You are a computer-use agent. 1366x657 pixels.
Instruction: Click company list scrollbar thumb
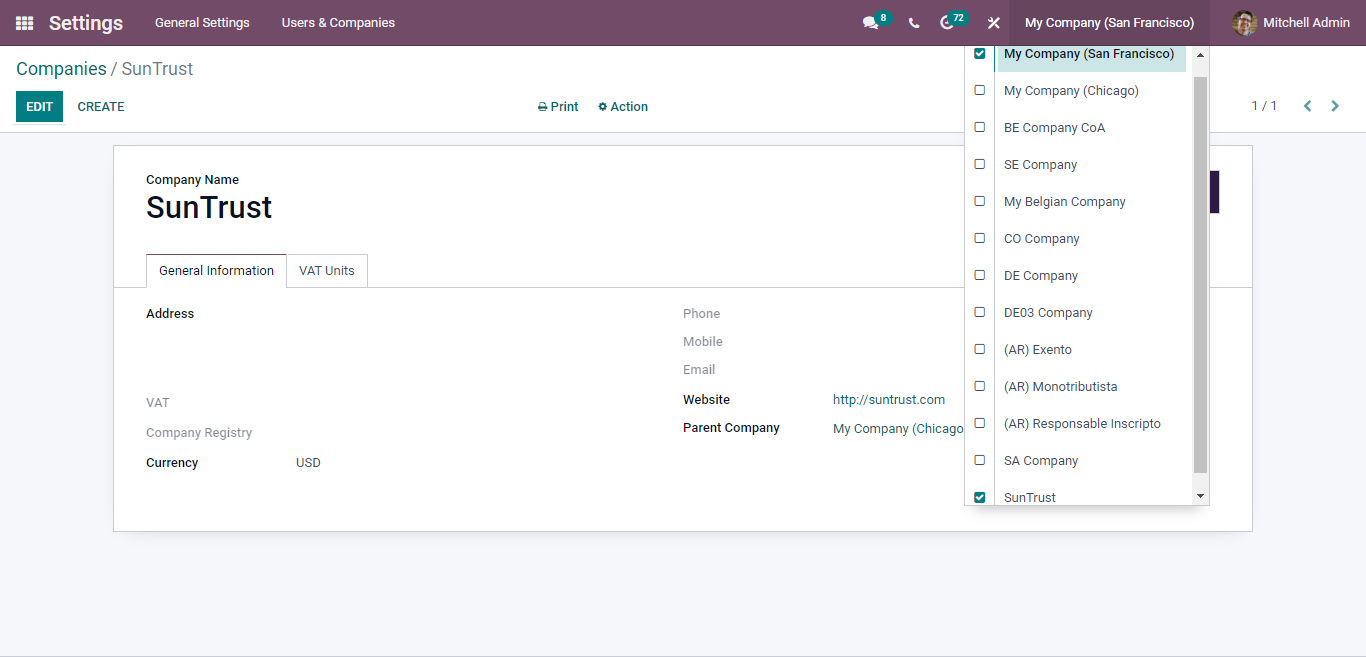click(1200, 274)
